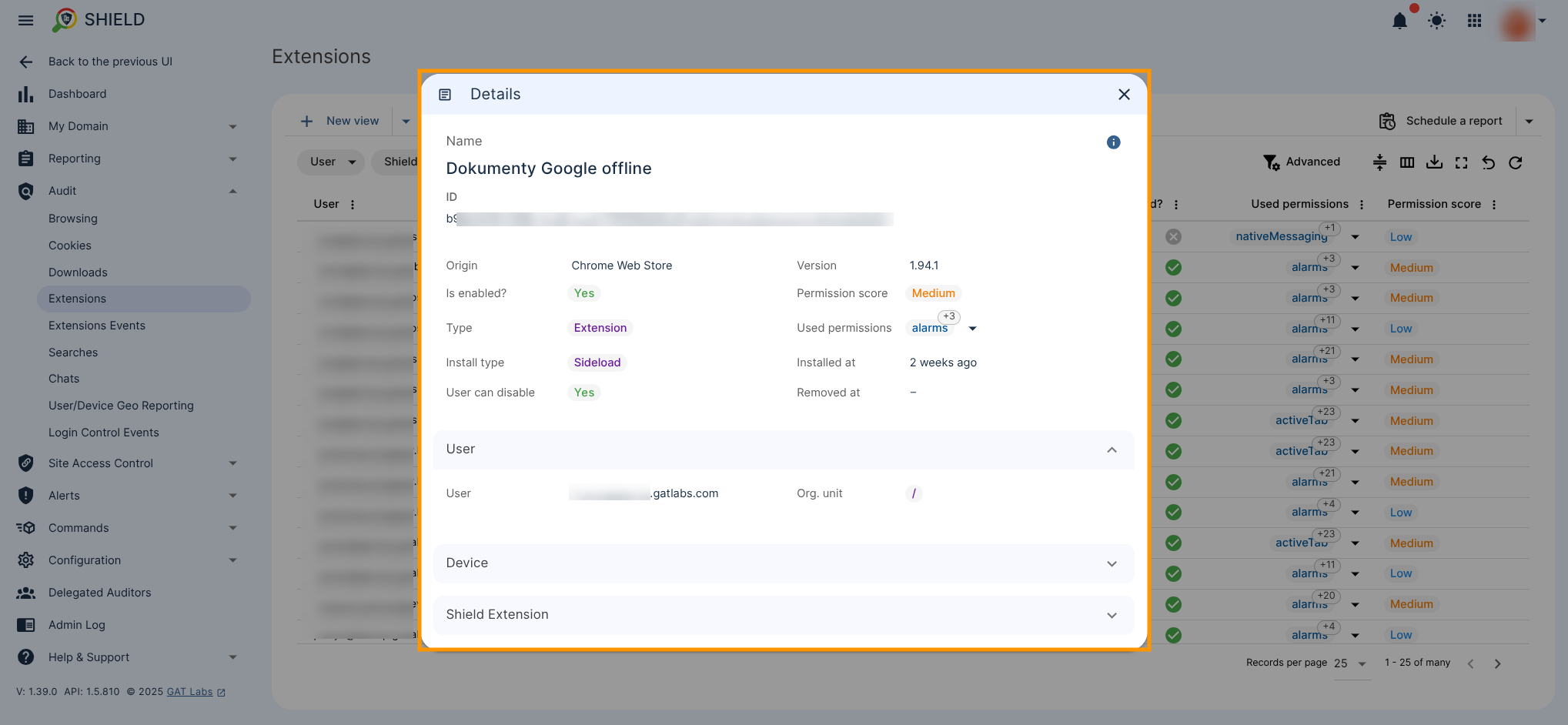The height and width of the screenshot is (725, 1568).
Task: Open the Google apps grid
Action: (x=1474, y=21)
